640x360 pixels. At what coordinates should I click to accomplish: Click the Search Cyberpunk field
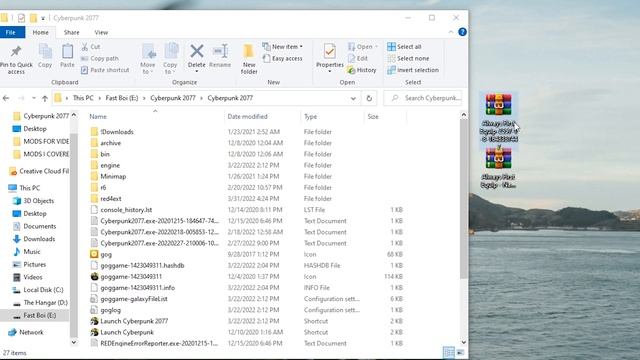tap(423, 98)
